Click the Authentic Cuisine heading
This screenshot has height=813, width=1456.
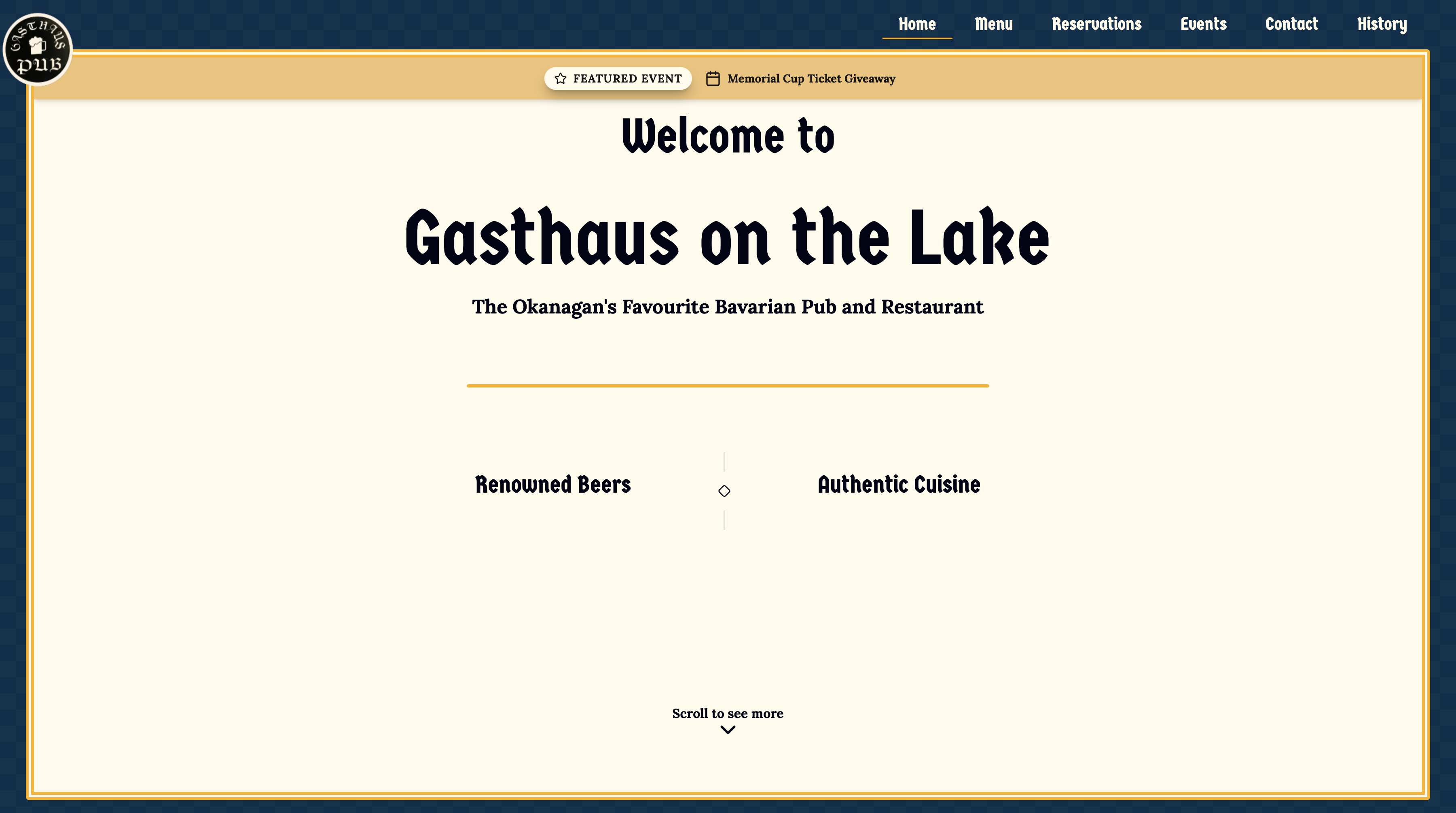(899, 484)
